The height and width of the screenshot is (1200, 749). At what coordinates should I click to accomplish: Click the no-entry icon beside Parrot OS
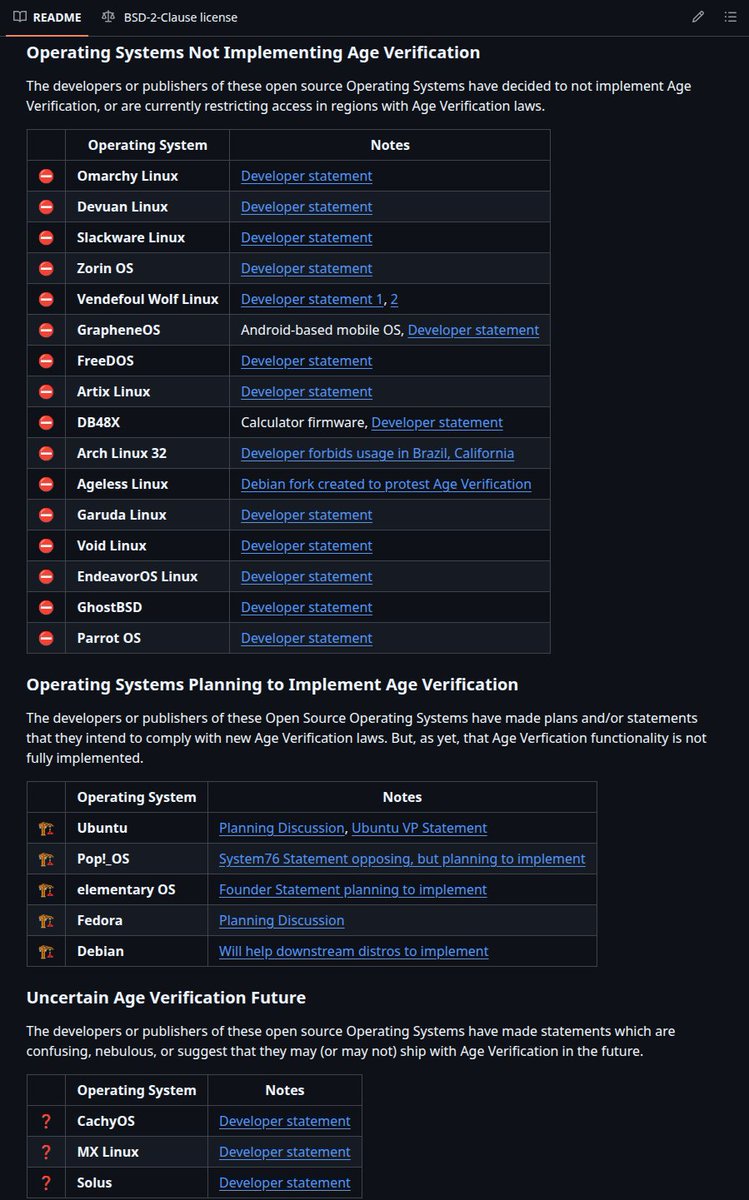46,638
